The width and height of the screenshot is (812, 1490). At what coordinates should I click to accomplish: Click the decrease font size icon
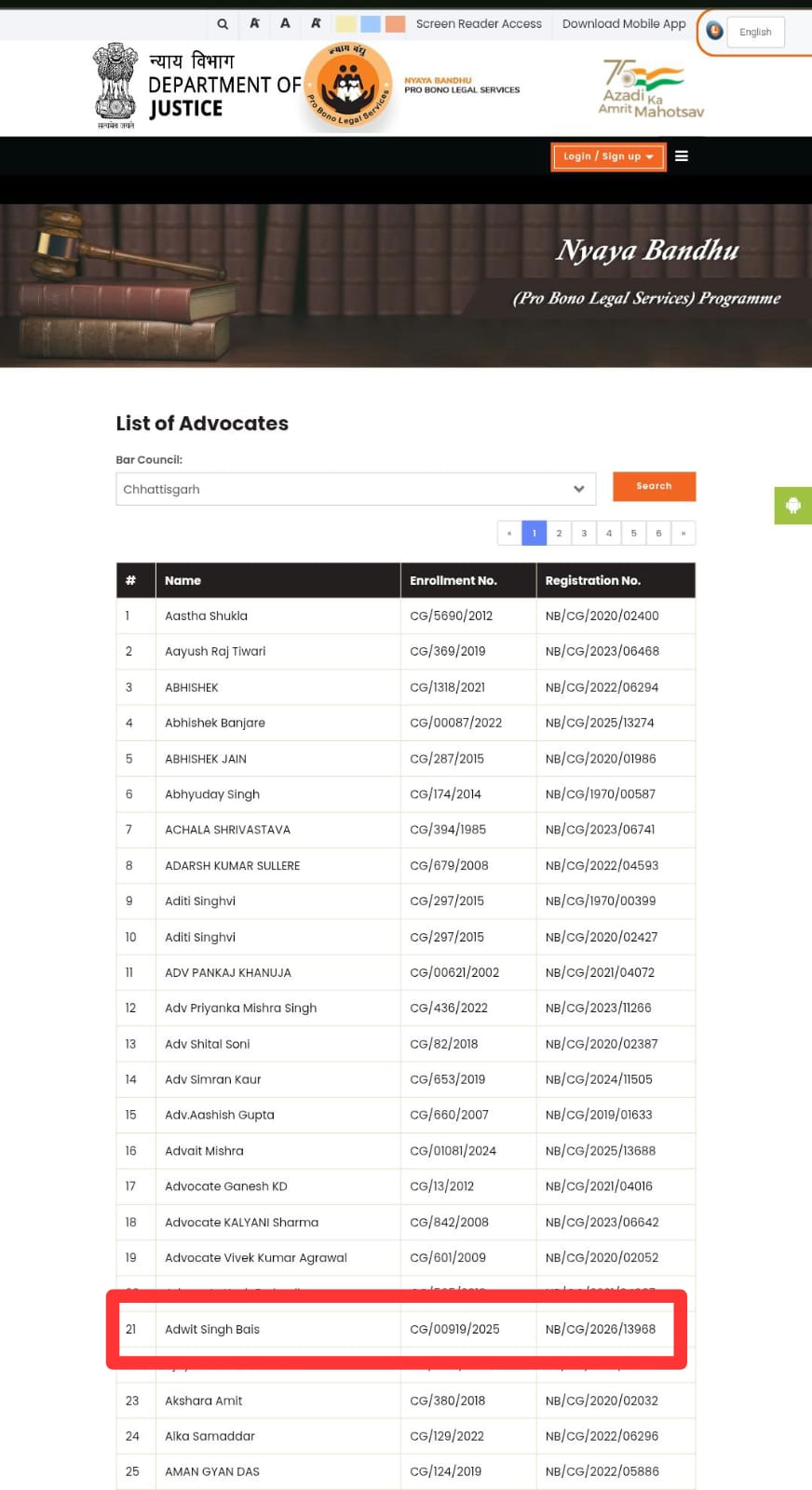click(x=254, y=24)
